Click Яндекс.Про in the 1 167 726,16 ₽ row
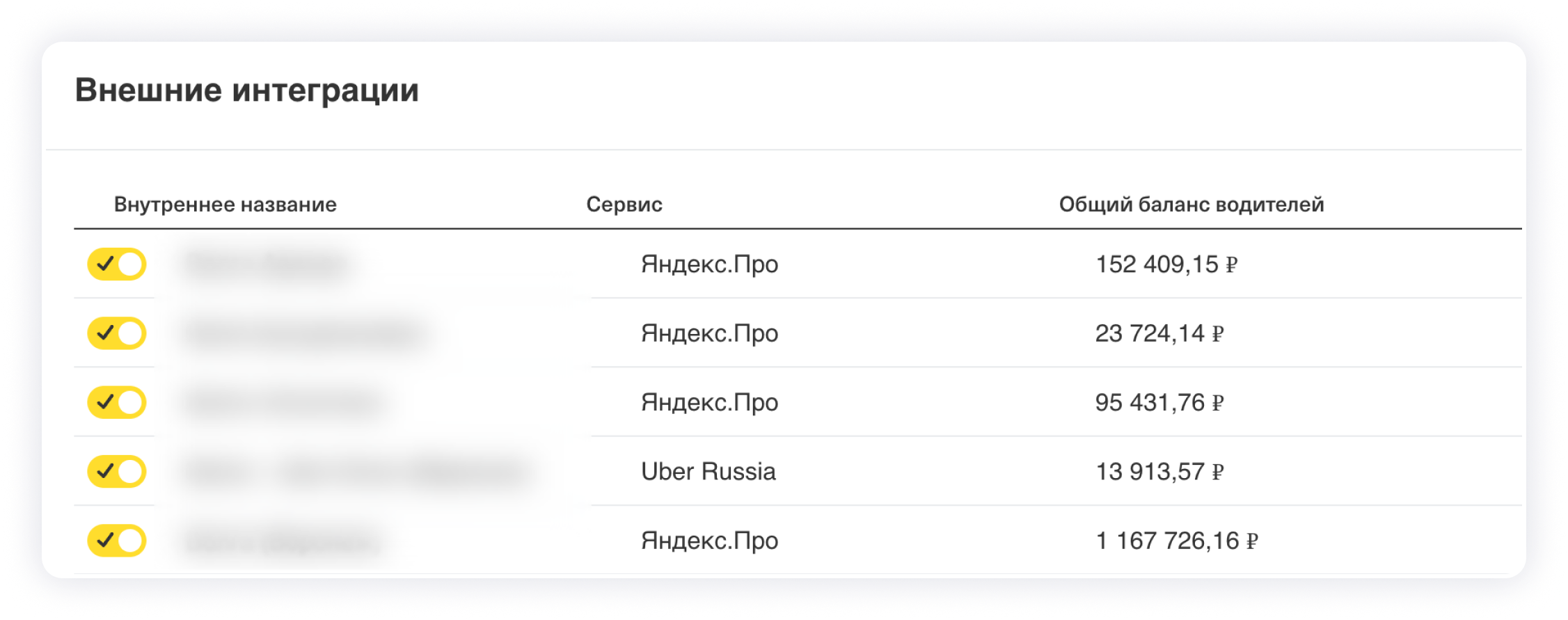The height and width of the screenshot is (620, 1568). click(x=709, y=541)
